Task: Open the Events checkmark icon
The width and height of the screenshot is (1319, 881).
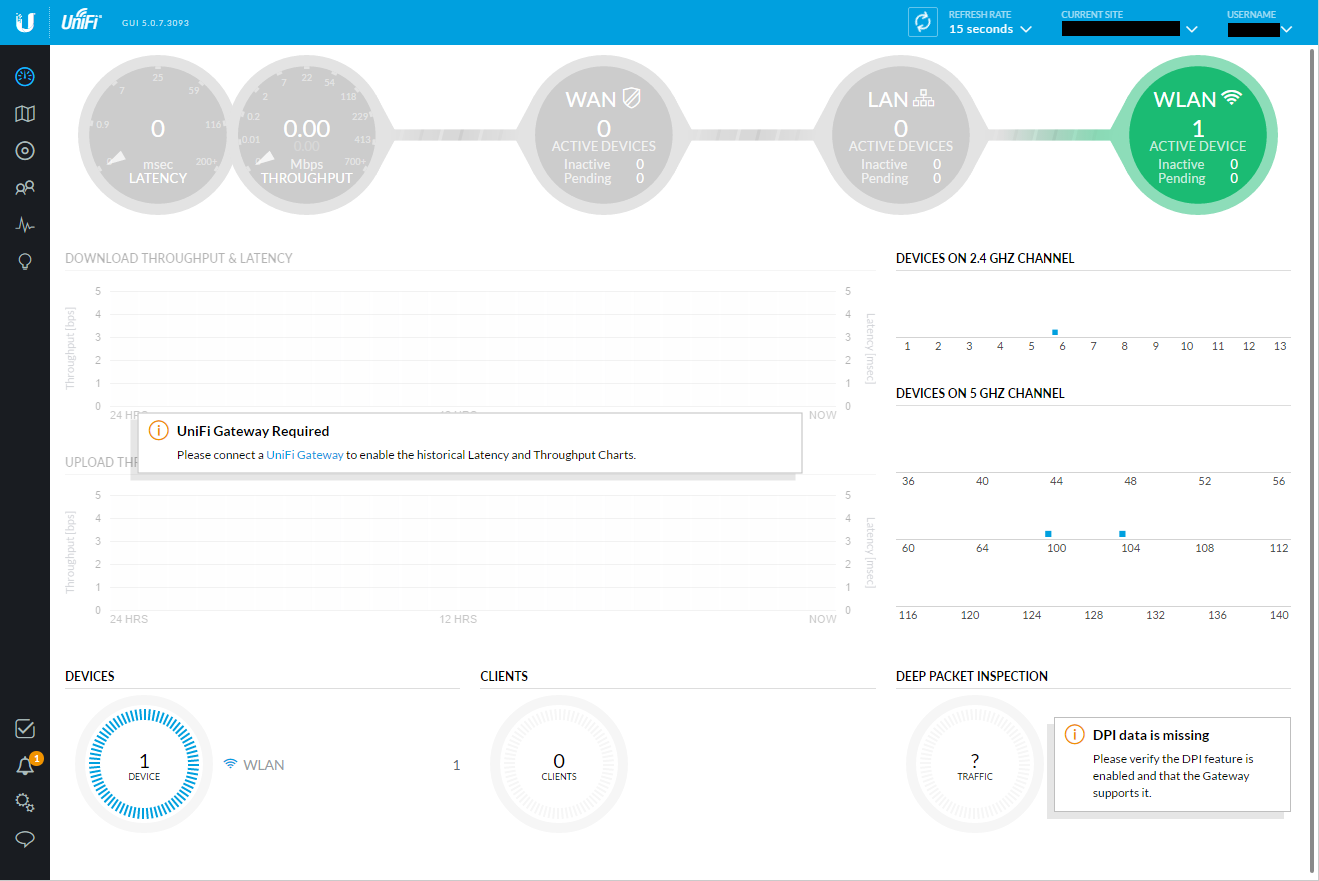Action: pyautogui.click(x=25, y=729)
